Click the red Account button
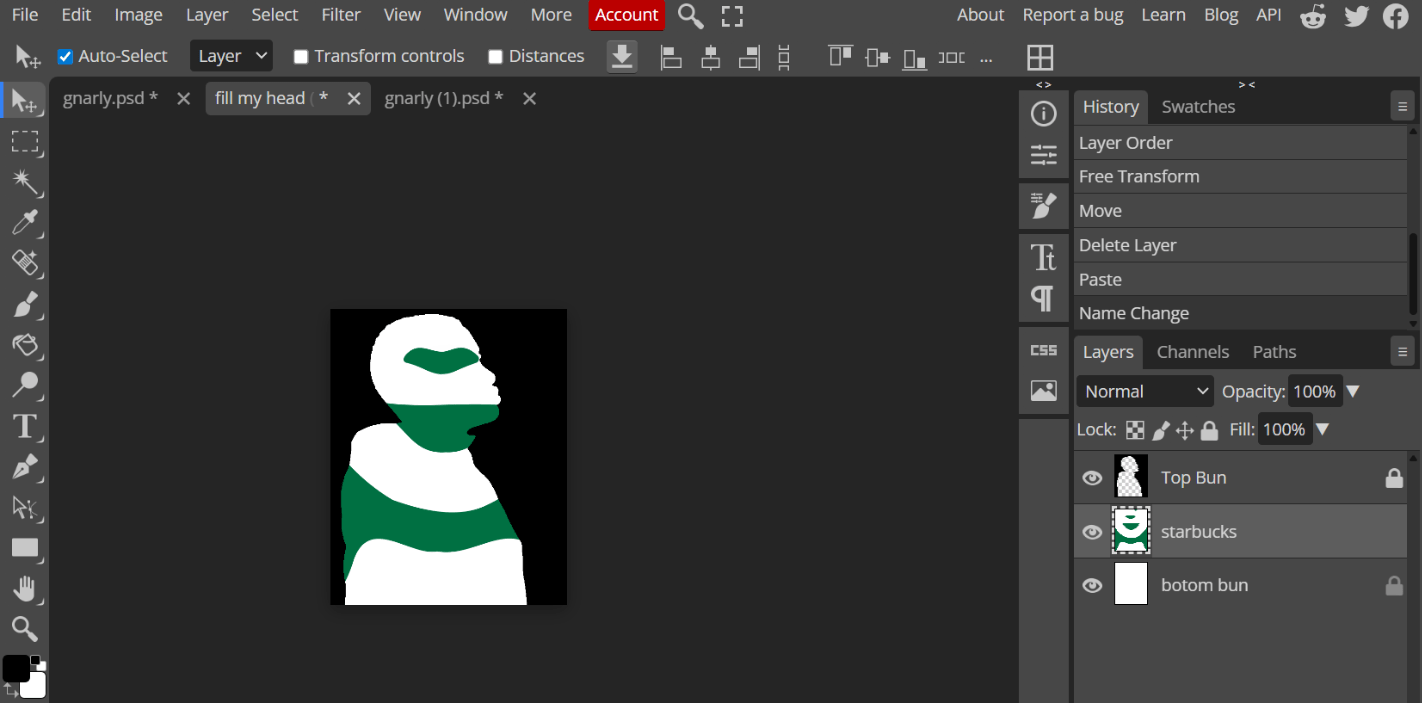 pyautogui.click(x=626, y=15)
